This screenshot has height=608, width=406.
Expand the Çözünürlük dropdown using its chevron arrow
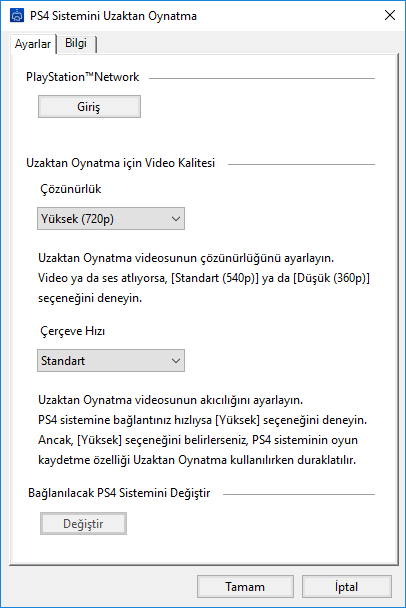[176, 219]
